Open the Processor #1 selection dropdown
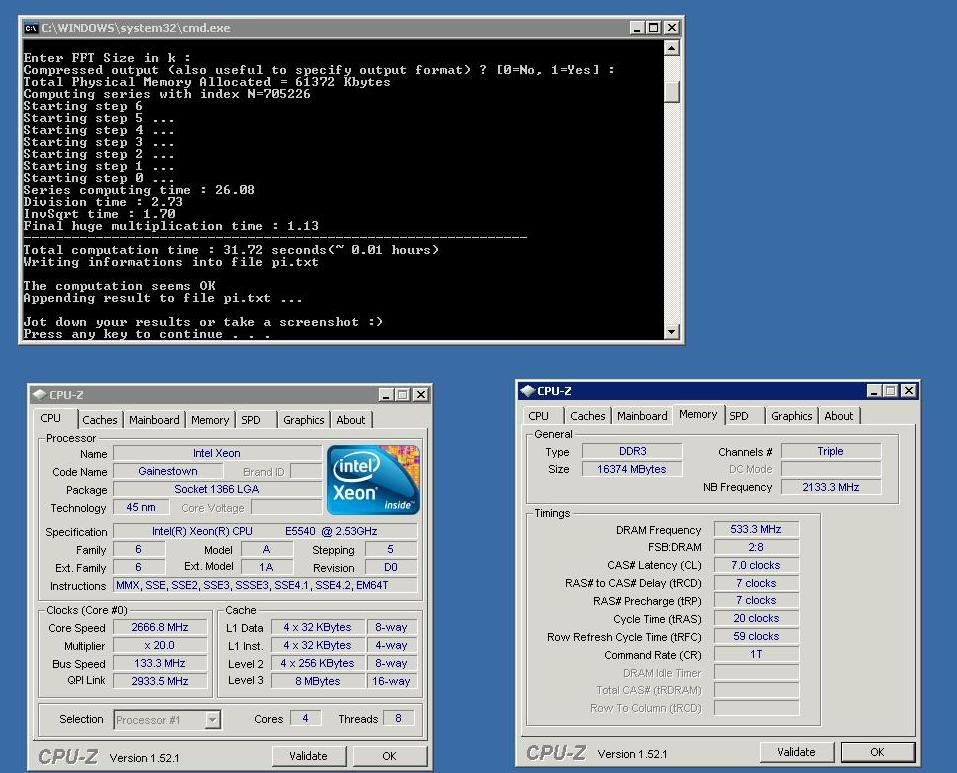The width and height of the screenshot is (957, 773). (x=212, y=720)
